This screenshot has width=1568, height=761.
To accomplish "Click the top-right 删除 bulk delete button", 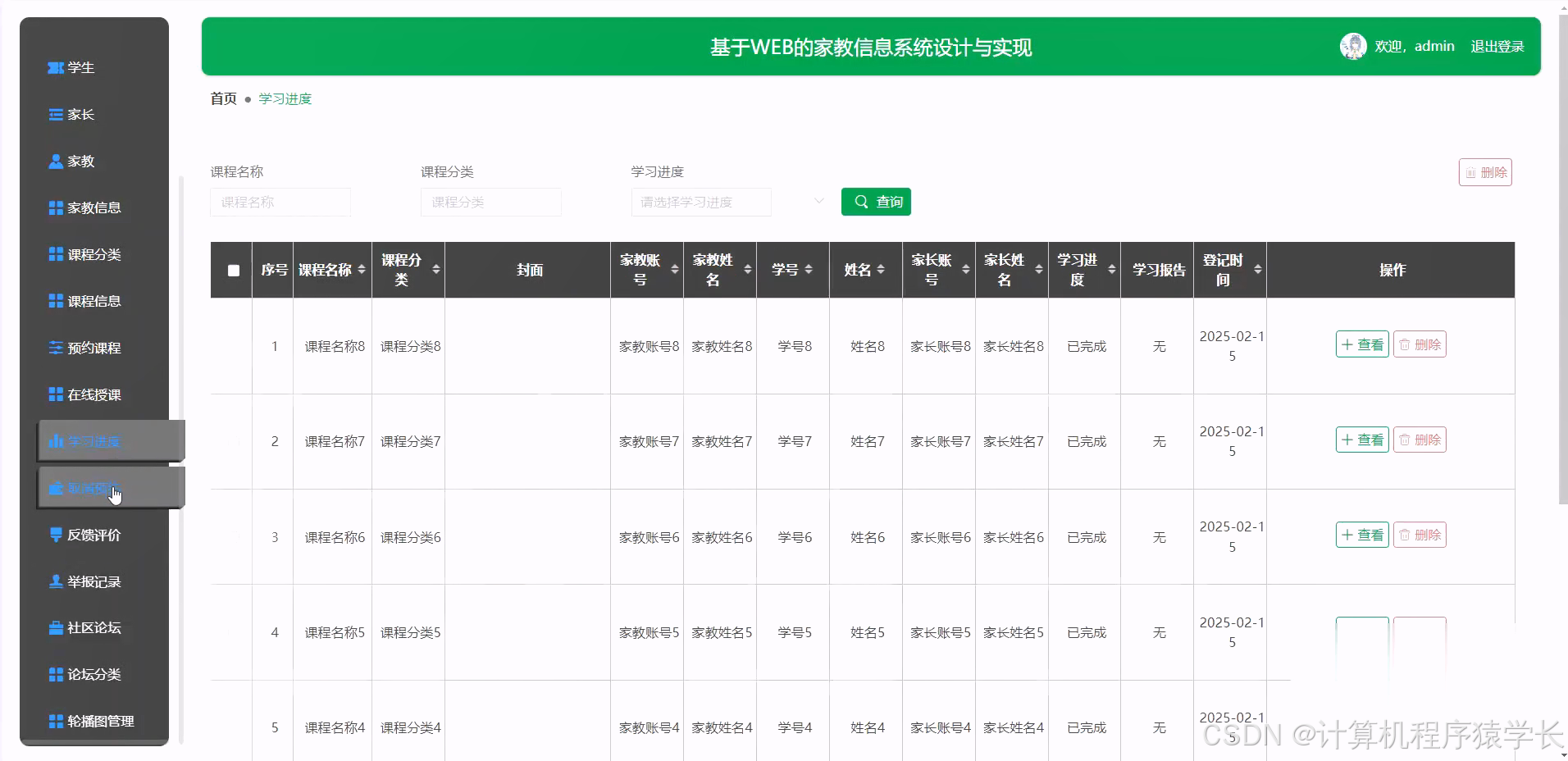I will click(x=1485, y=172).
